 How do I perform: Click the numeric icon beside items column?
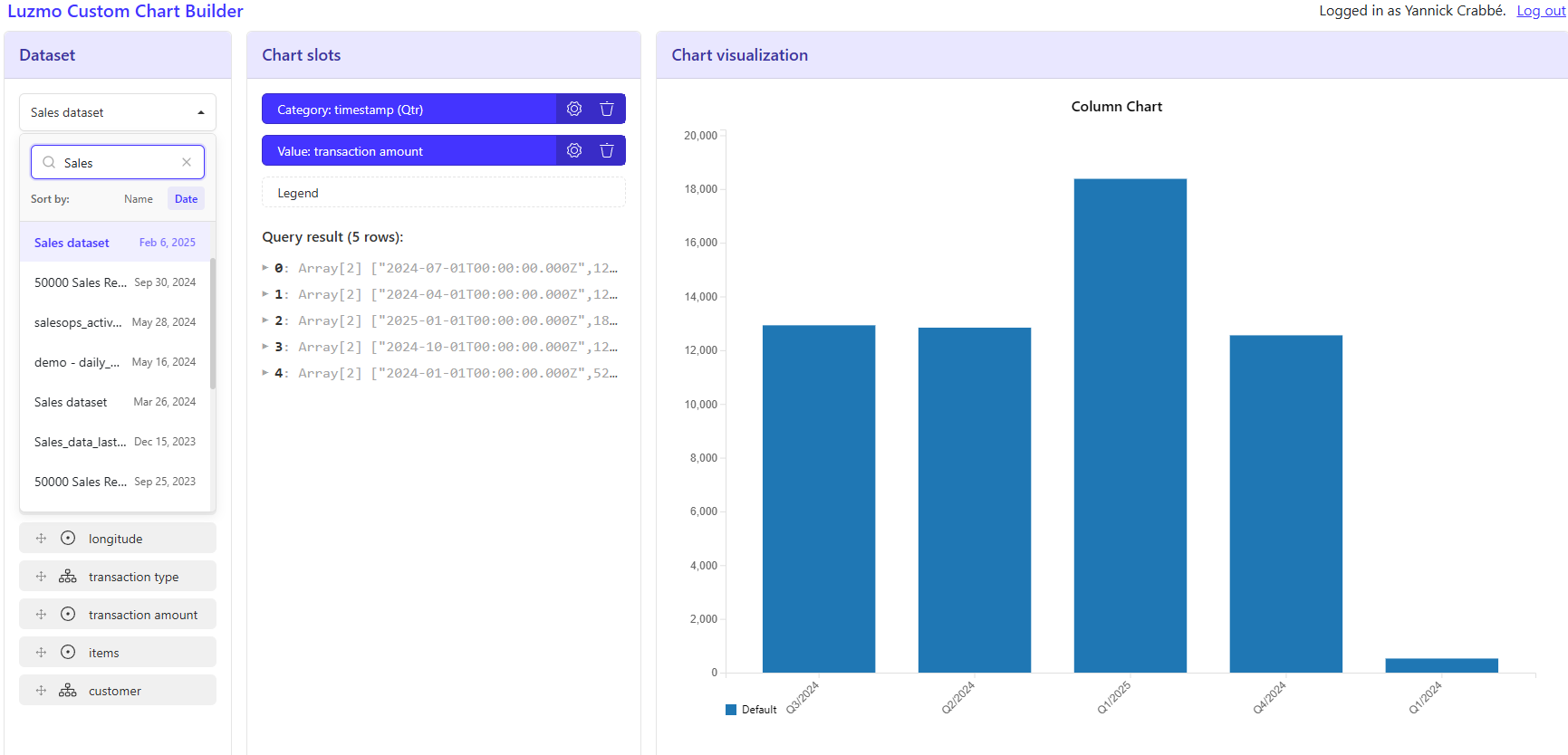click(68, 653)
